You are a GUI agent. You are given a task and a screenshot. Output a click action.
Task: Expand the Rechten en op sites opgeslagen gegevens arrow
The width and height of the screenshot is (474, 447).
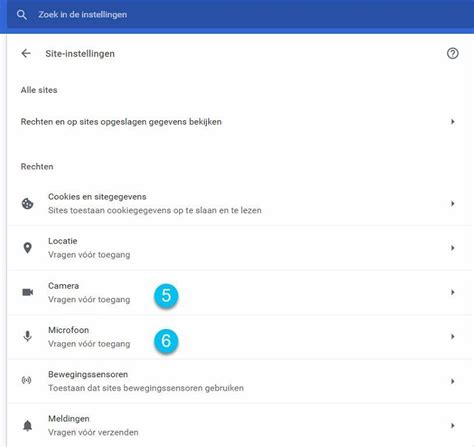coord(452,122)
